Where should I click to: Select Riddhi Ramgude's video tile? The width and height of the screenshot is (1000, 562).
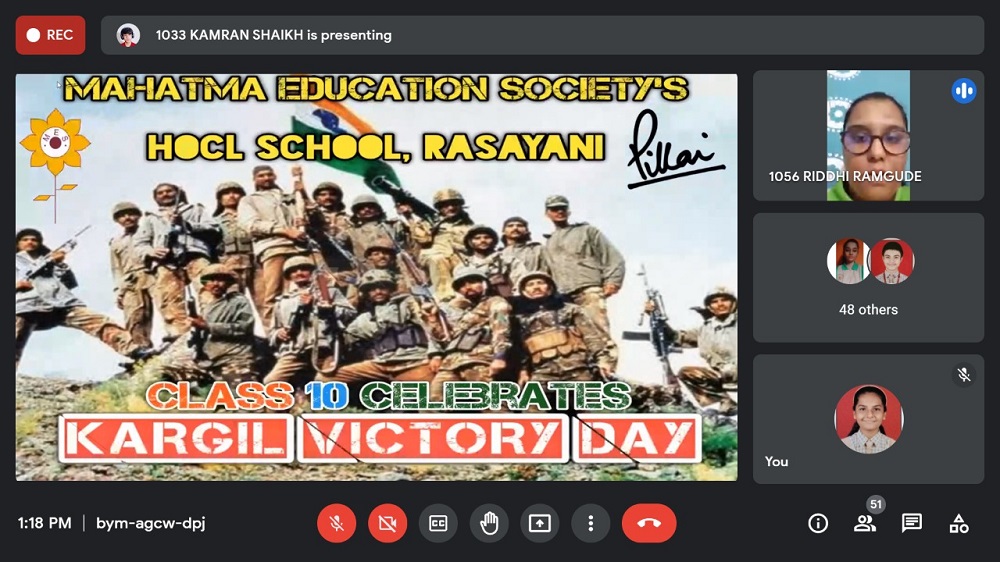(868, 135)
